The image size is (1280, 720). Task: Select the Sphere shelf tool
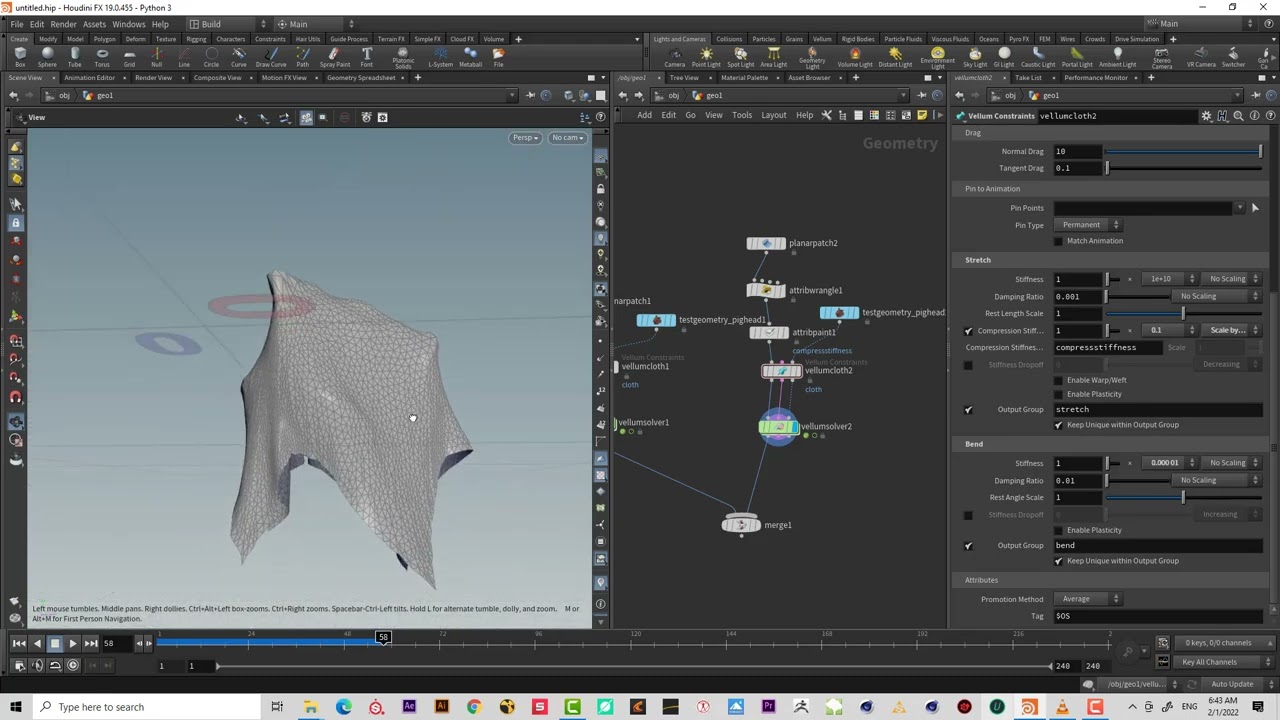tap(47, 57)
